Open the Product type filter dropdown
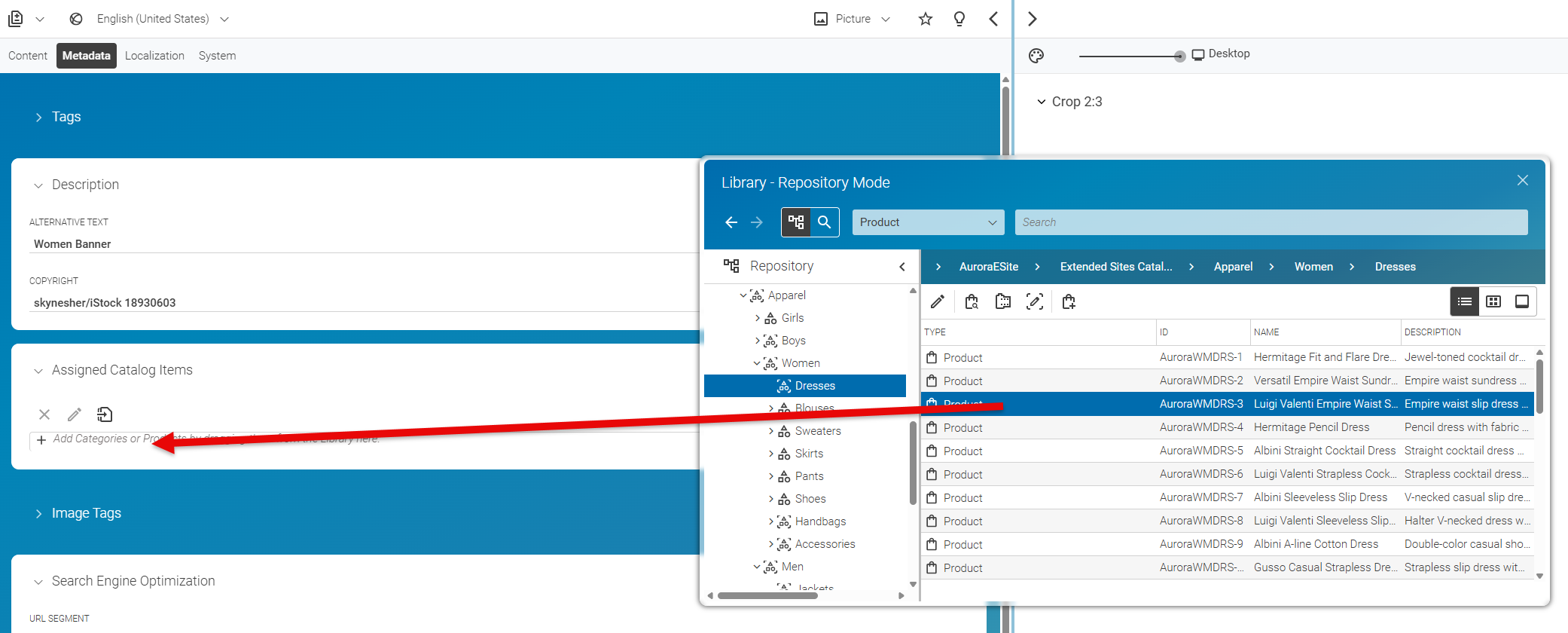The image size is (1568, 633). pyautogui.click(x=928, y=222)
